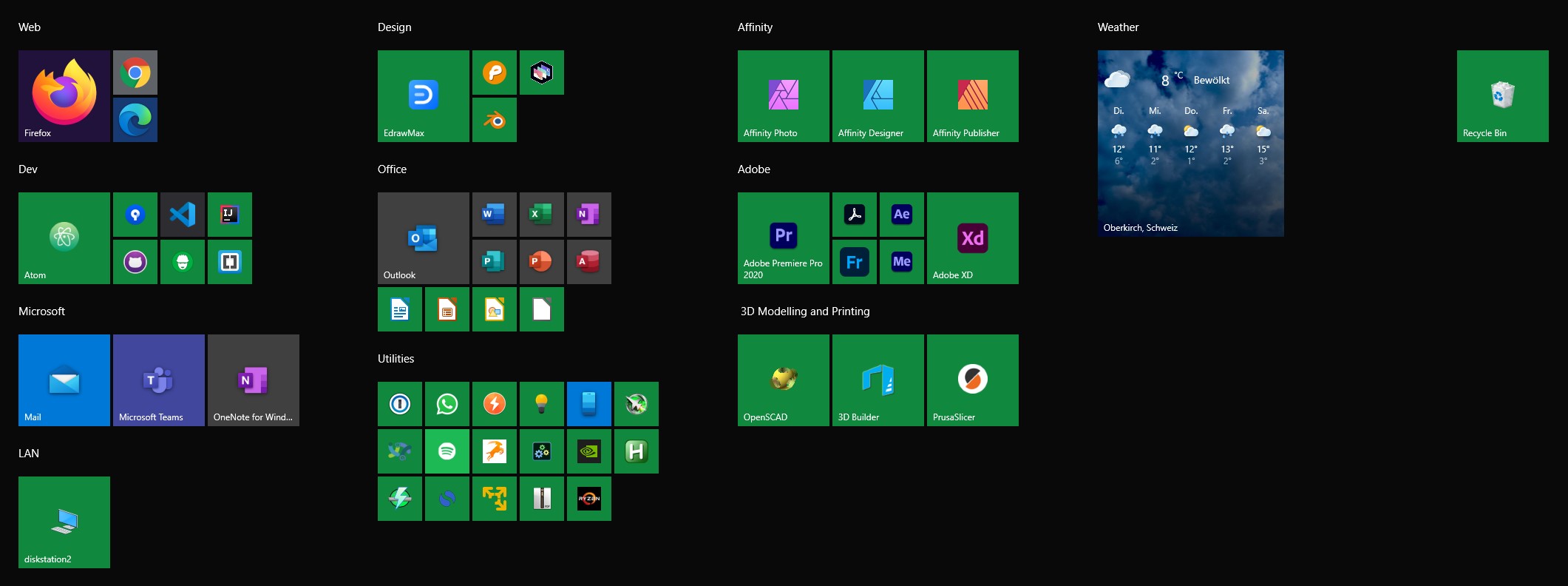This screenshot has width=1568, height=586.
Task: Launch Microsoft Publisher tile
Action: point(495,262)
